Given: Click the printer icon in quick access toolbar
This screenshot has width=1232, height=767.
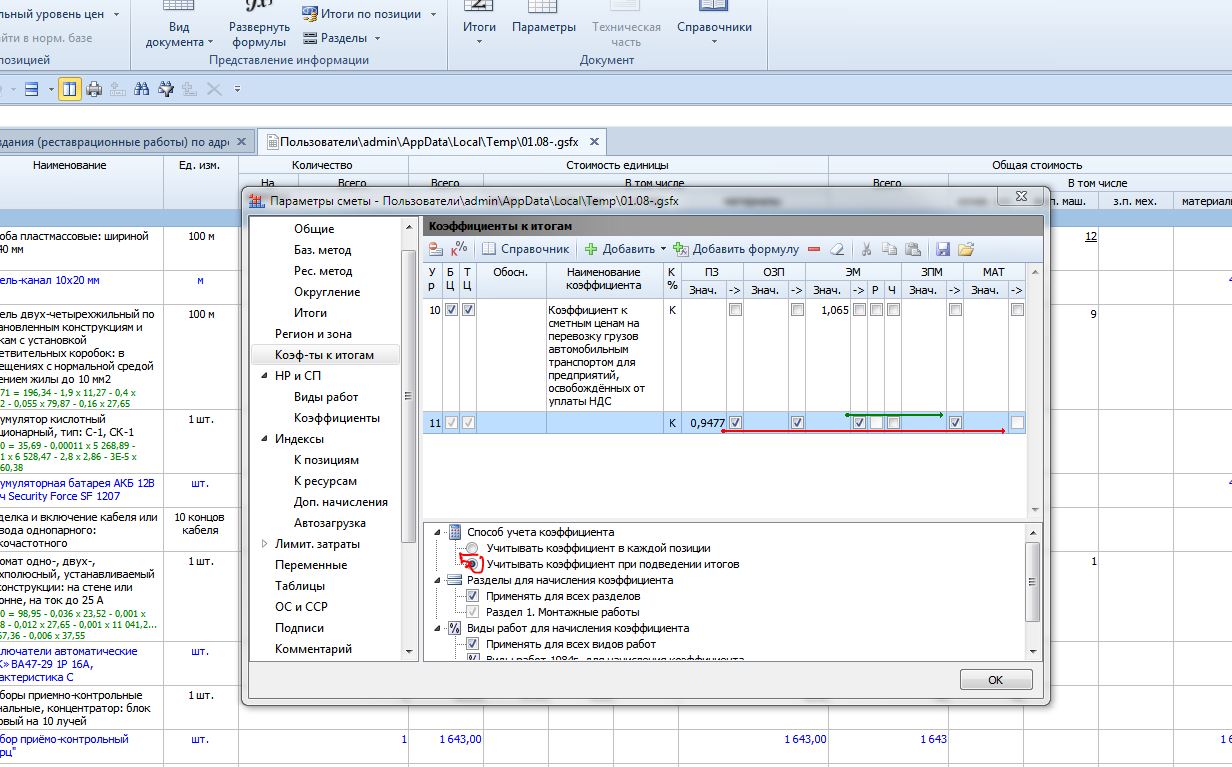Looking at the screenshot, I should pyautogui.click(x=94, y=89).
